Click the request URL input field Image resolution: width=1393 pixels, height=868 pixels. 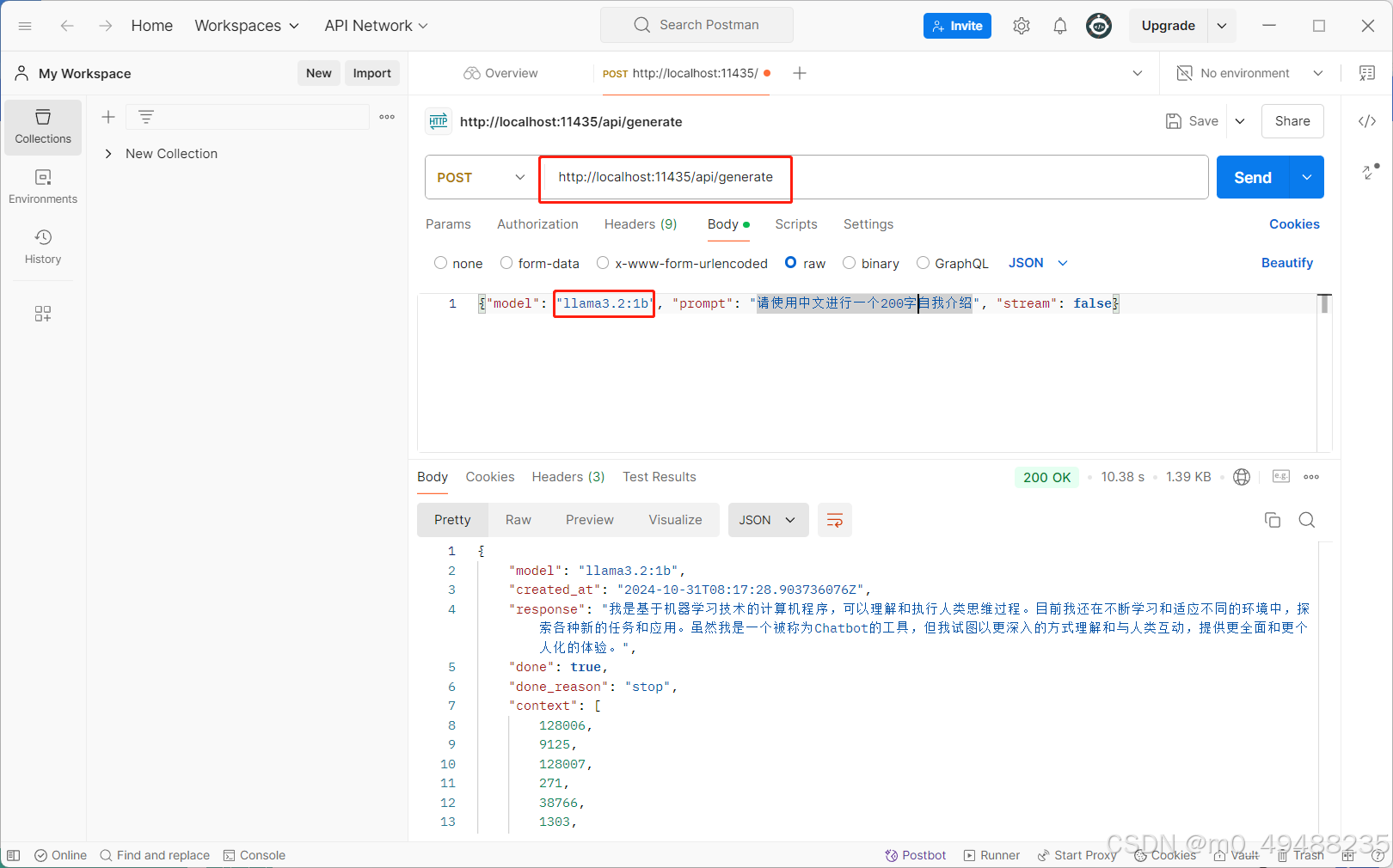point(860,177)
